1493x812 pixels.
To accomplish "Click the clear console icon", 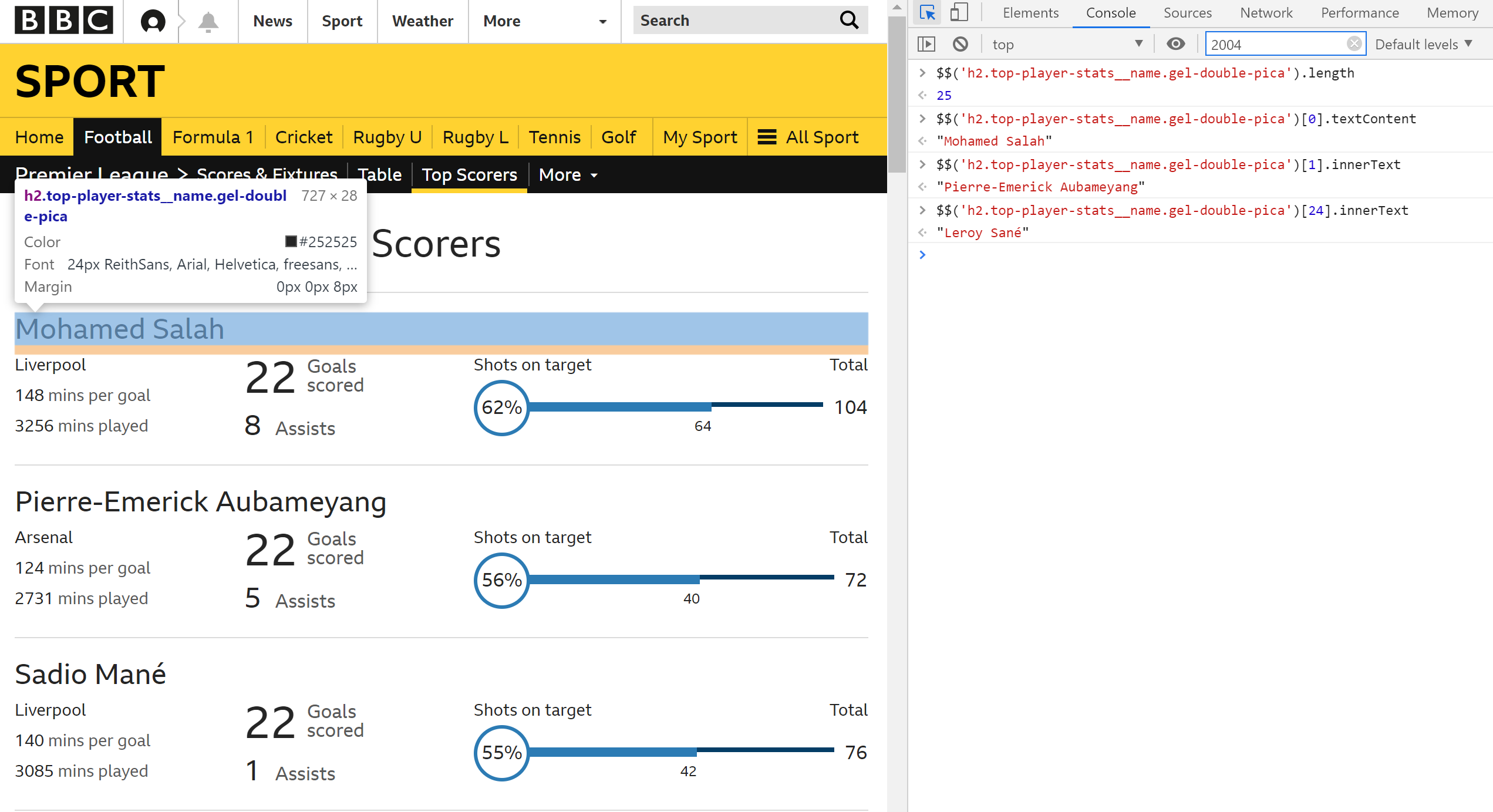I will tap(960, 44).
